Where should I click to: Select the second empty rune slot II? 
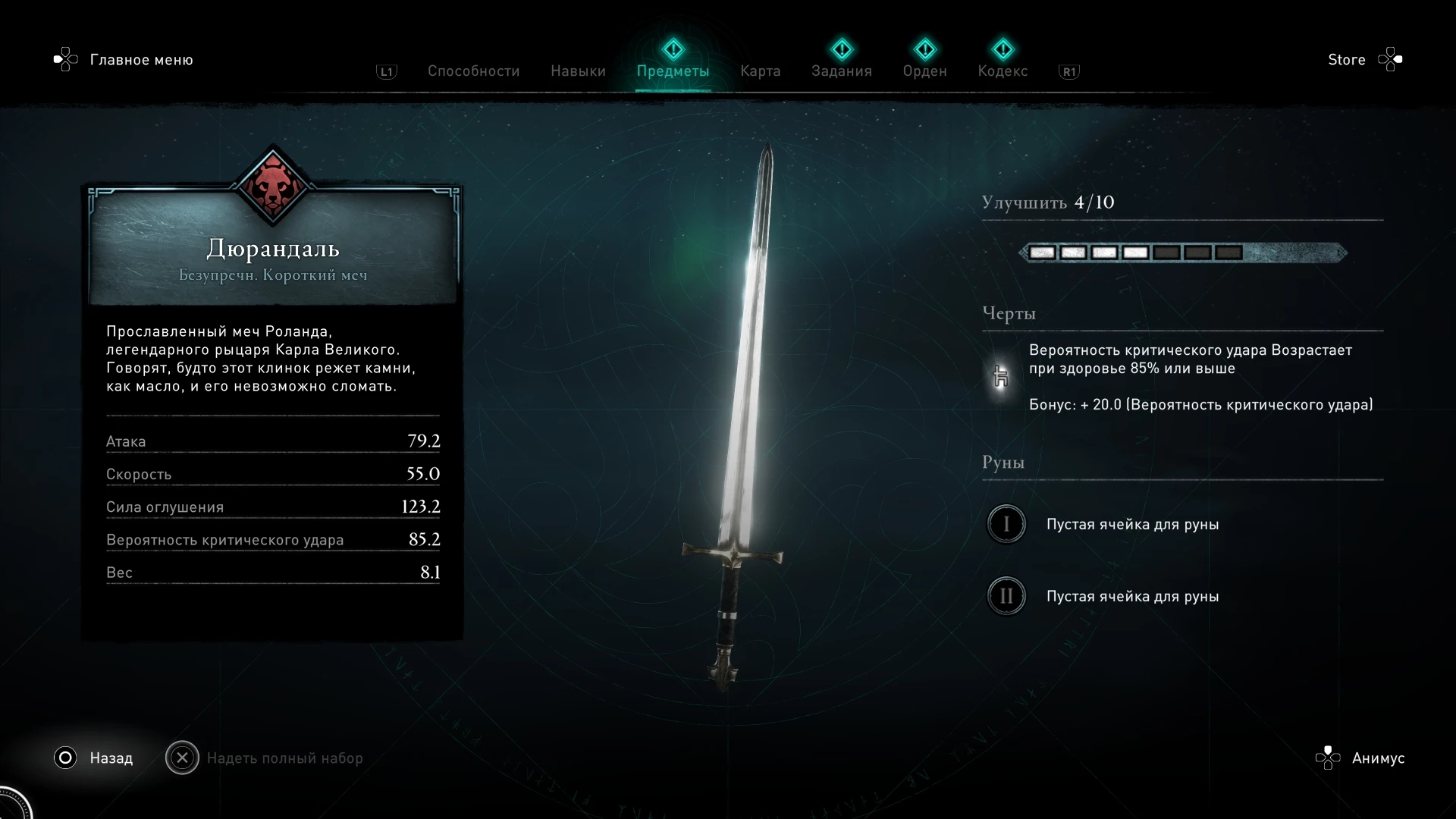(1006, 596)
